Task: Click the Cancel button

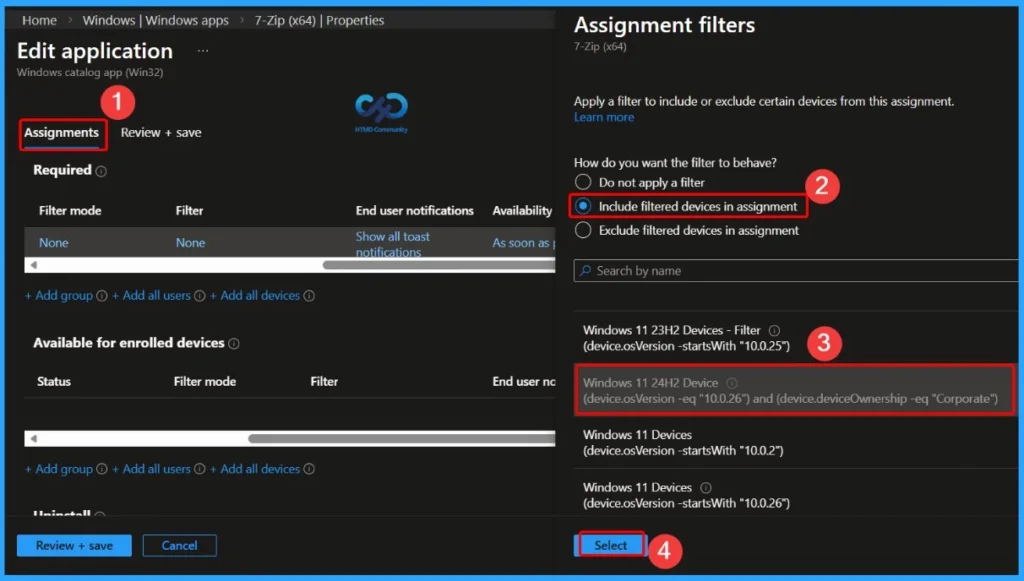Action: click(179, 545)
